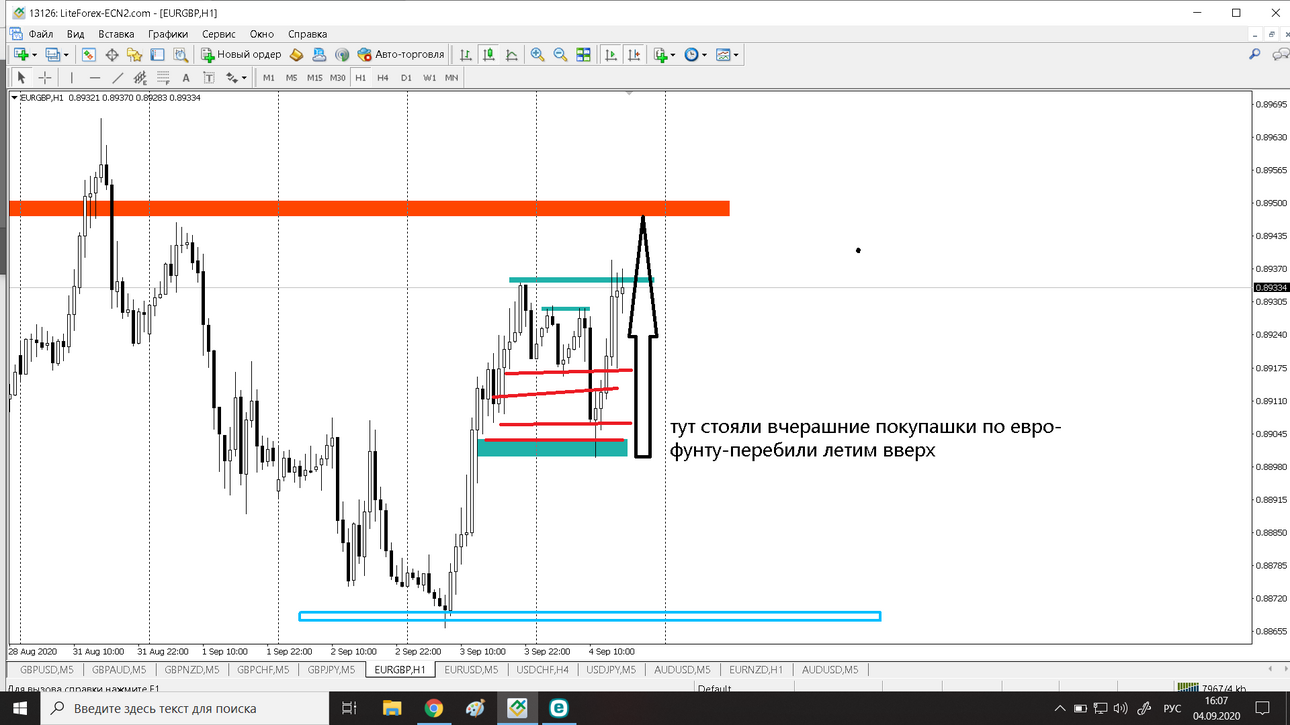Switch chart to candlesticks mode
The width and height of the screenshot is (1290, 725).
coord(489,55)
